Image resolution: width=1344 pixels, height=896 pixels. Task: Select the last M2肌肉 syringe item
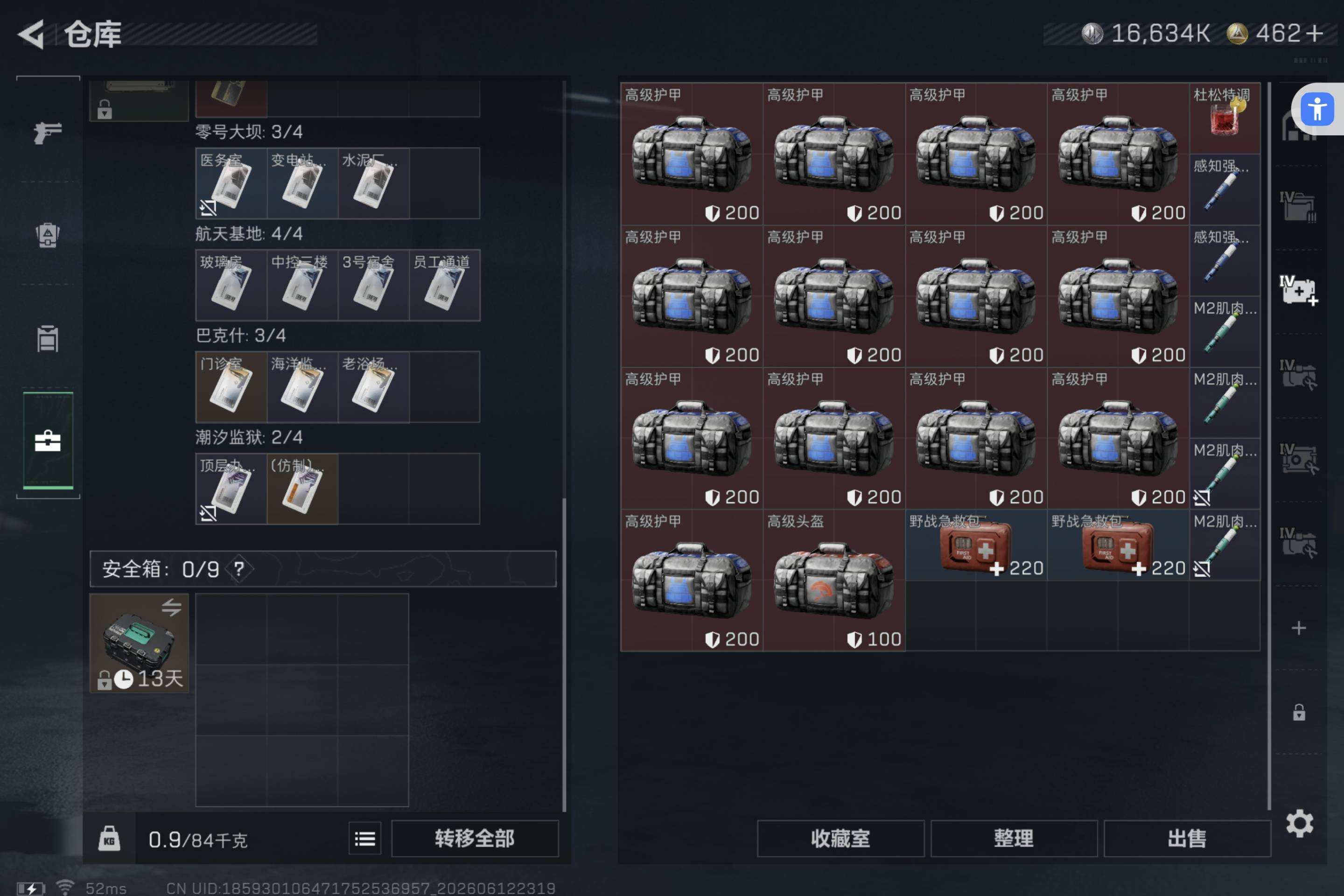(1225, 545)
